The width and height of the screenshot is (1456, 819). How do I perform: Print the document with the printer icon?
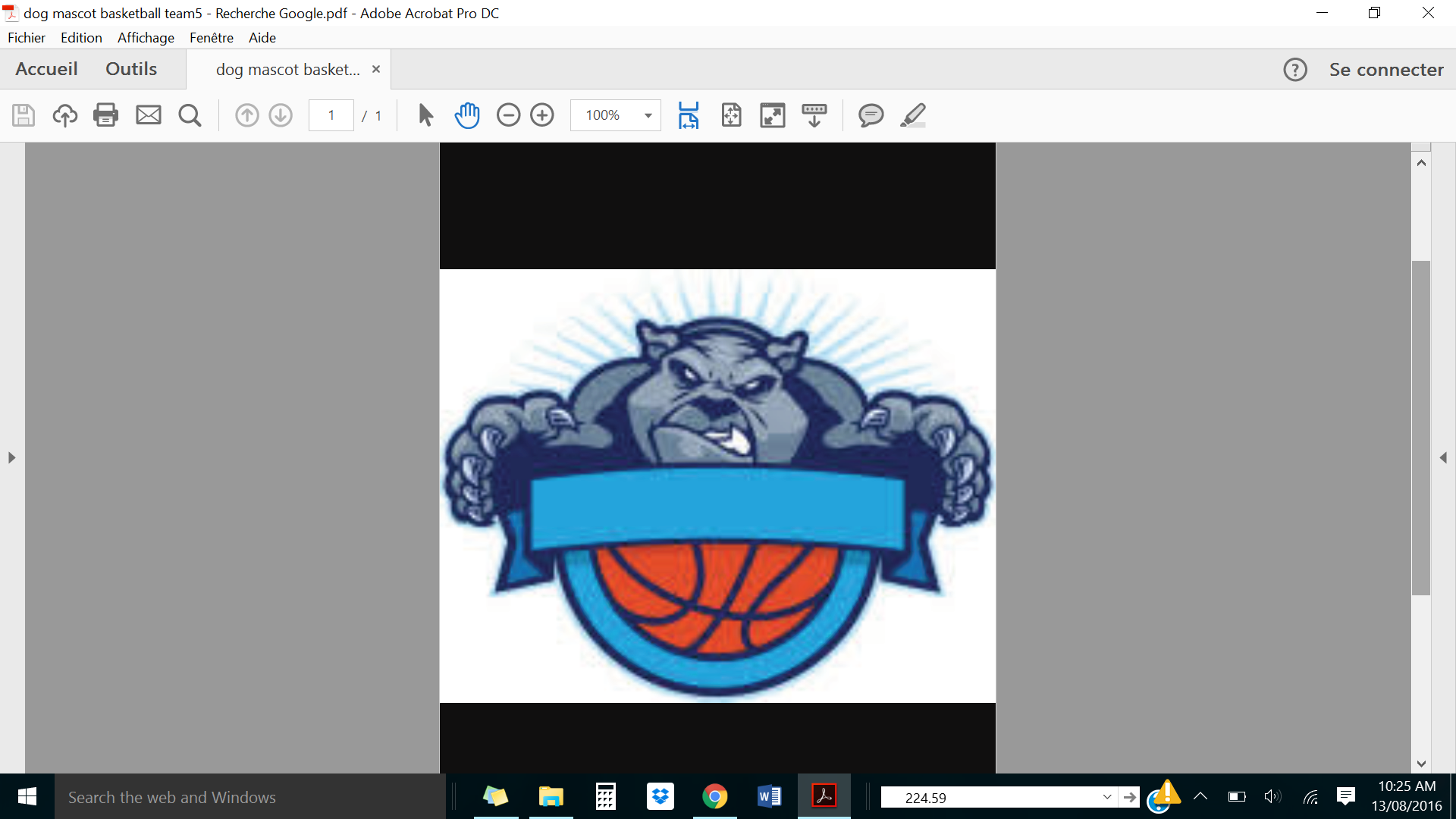[105, 115]
